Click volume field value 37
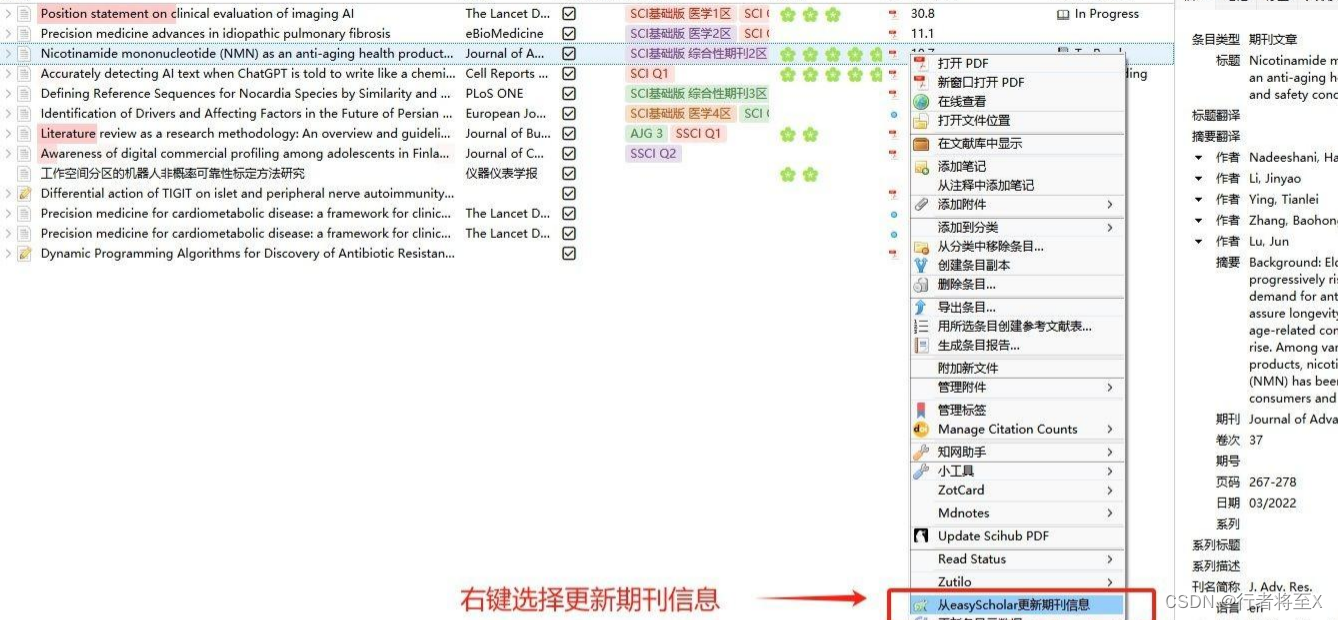This screenshot has width=1338, height=620. tap(1256, 440)
